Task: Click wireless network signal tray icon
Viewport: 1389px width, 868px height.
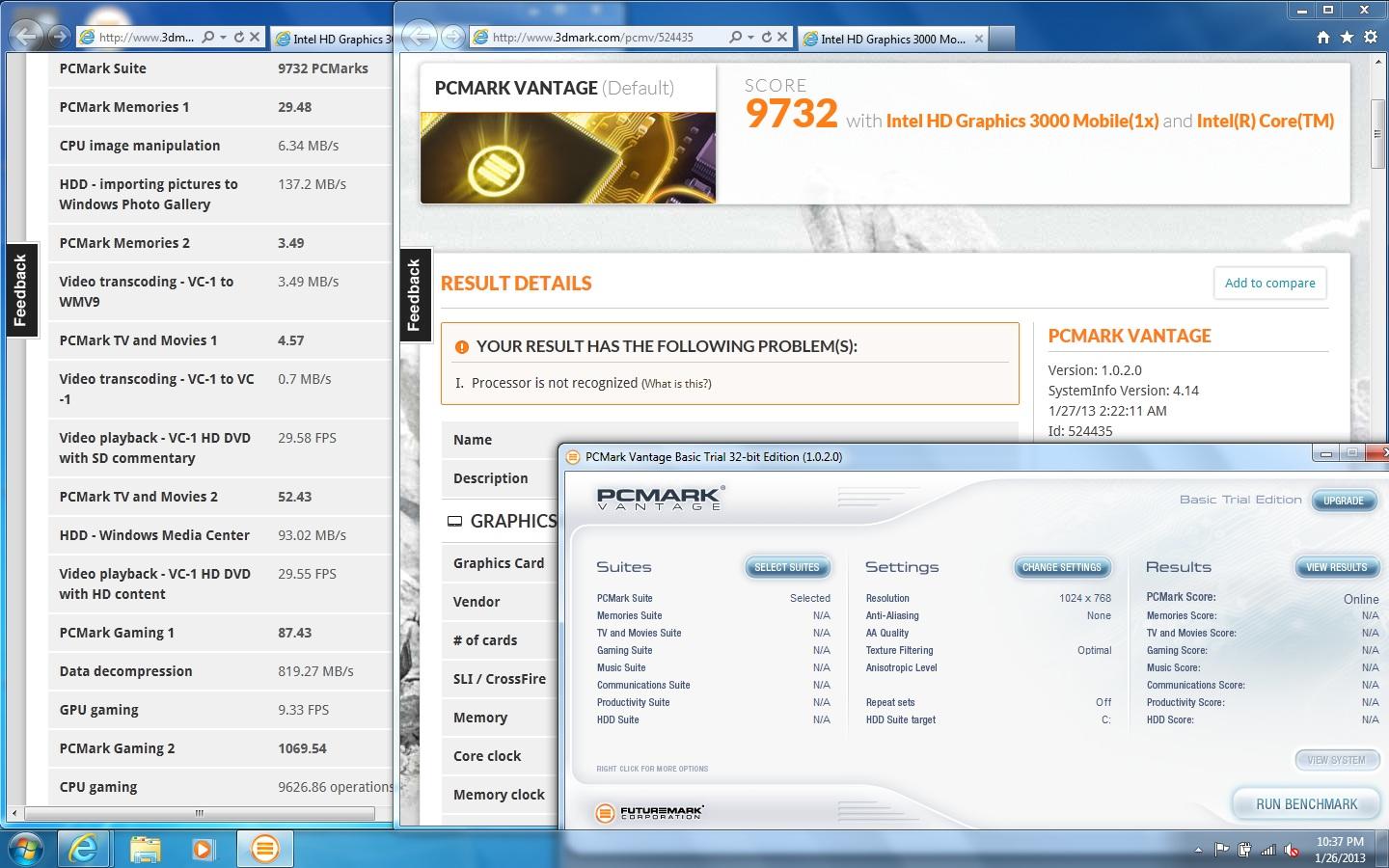Action: (1267, 850)
